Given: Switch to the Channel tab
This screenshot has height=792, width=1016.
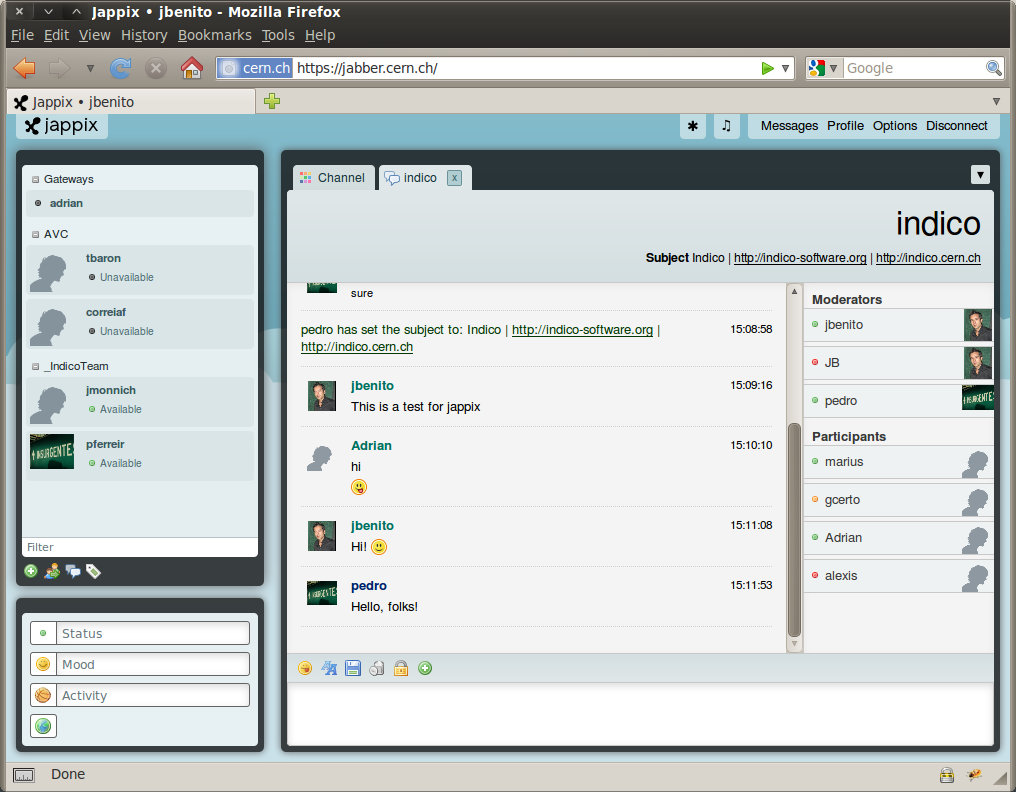Looking at the screenshot, I should [334, 178].
